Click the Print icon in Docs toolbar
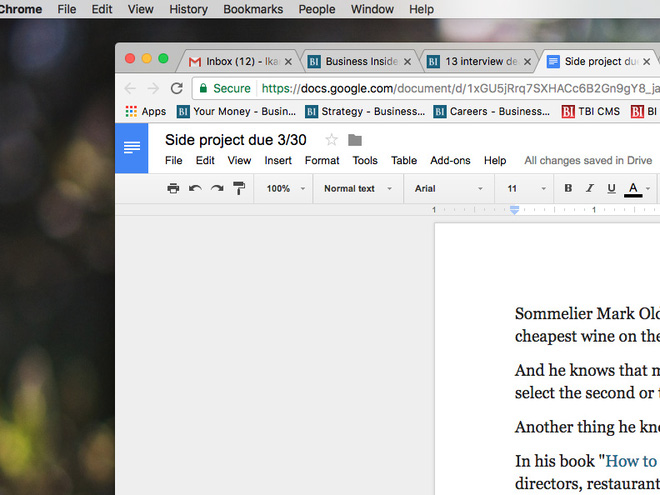This screenshot has height=495, width=660. tap(173, 188)
